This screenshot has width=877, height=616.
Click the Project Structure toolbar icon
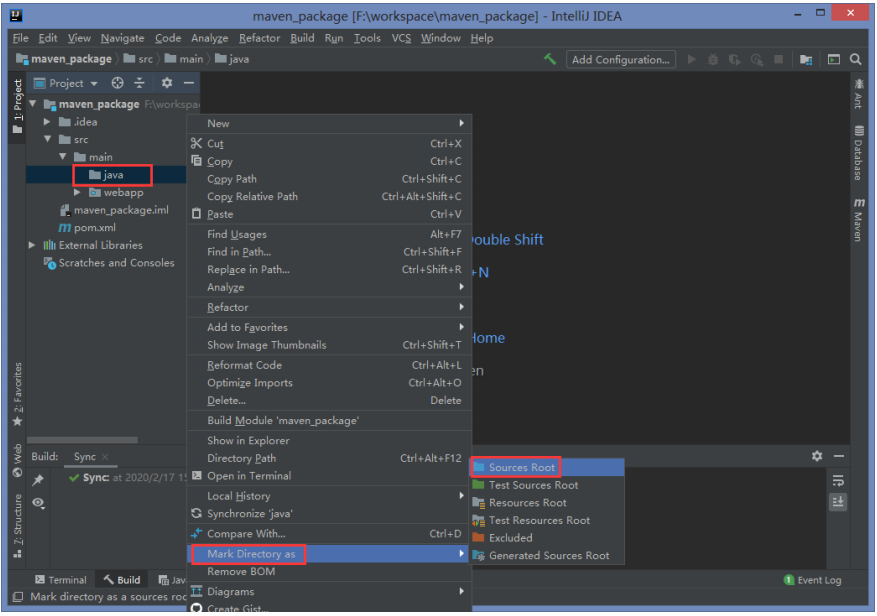point(806,59)
